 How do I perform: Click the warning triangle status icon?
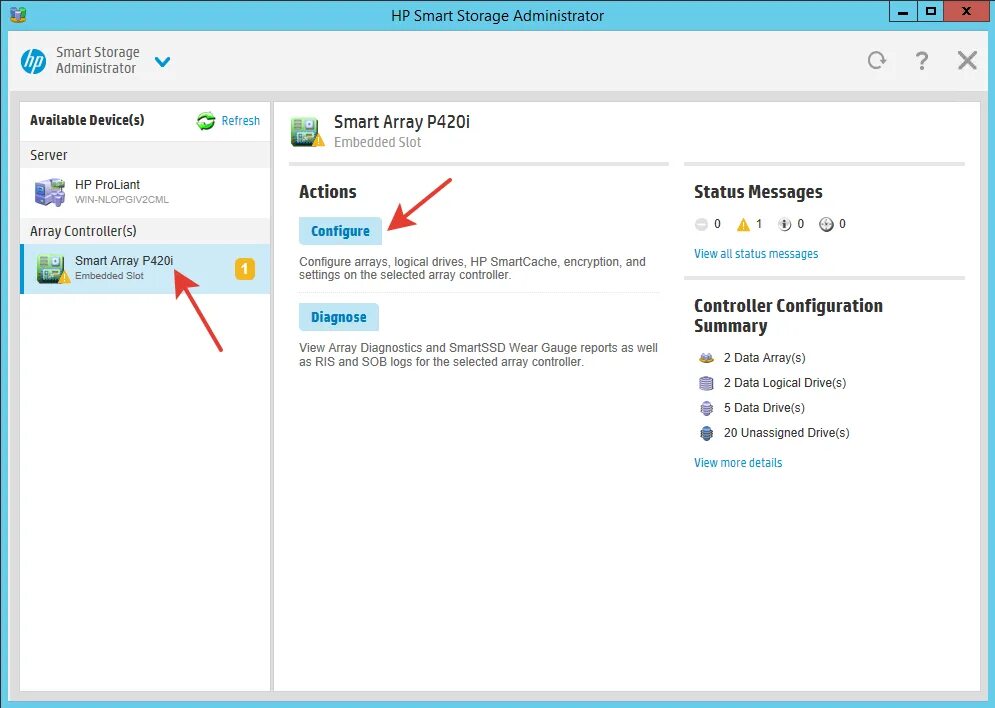pyautogui.click(x=743, y=224)
